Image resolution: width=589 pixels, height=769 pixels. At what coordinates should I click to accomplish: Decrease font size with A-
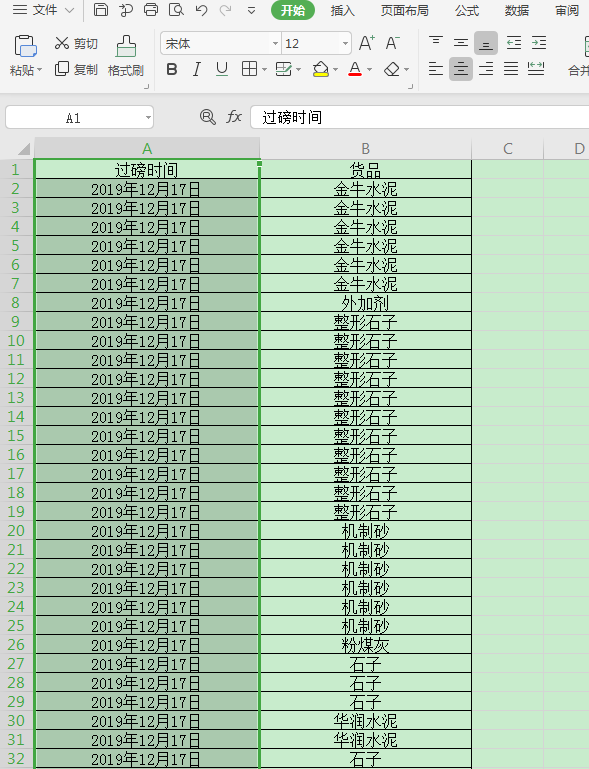click(x=392, y=43)
